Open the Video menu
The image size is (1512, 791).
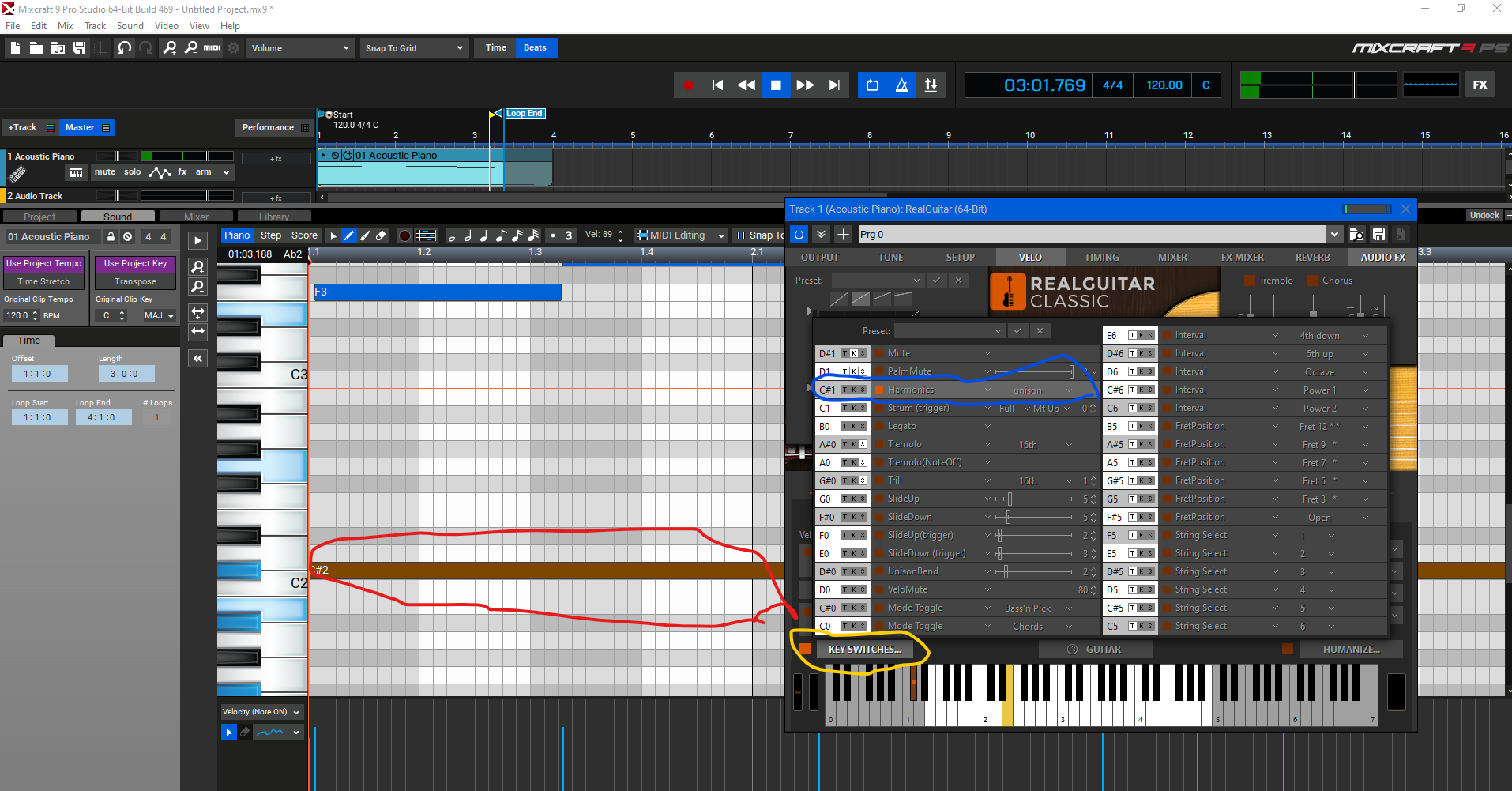tap(166, 26)
